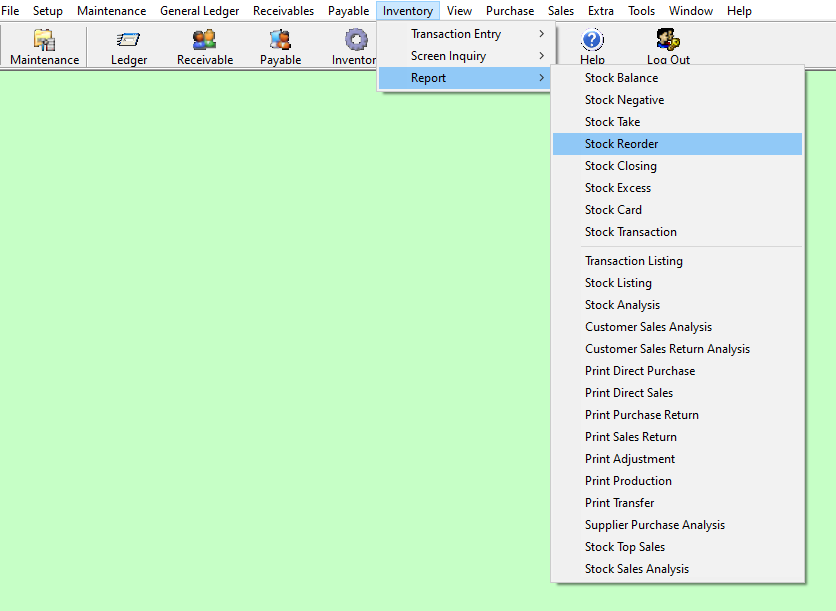This screenshot has height=611, width=836.
Task: Choose Stock Excess report
Action: coord(677,188)
